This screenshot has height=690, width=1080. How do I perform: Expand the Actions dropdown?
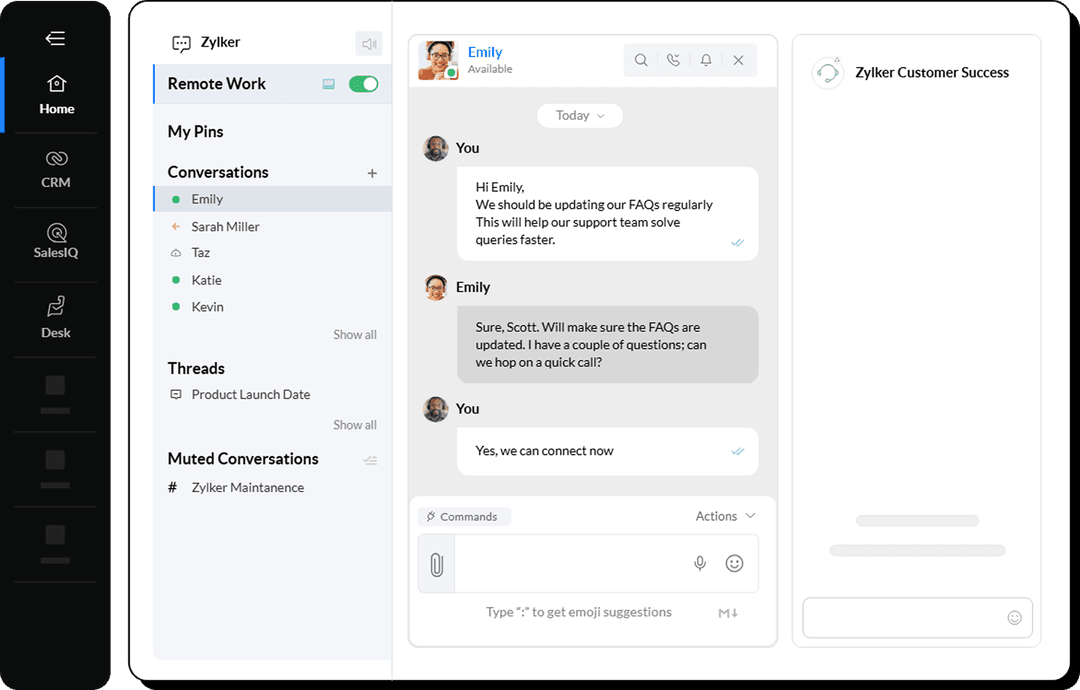point(725,516)
